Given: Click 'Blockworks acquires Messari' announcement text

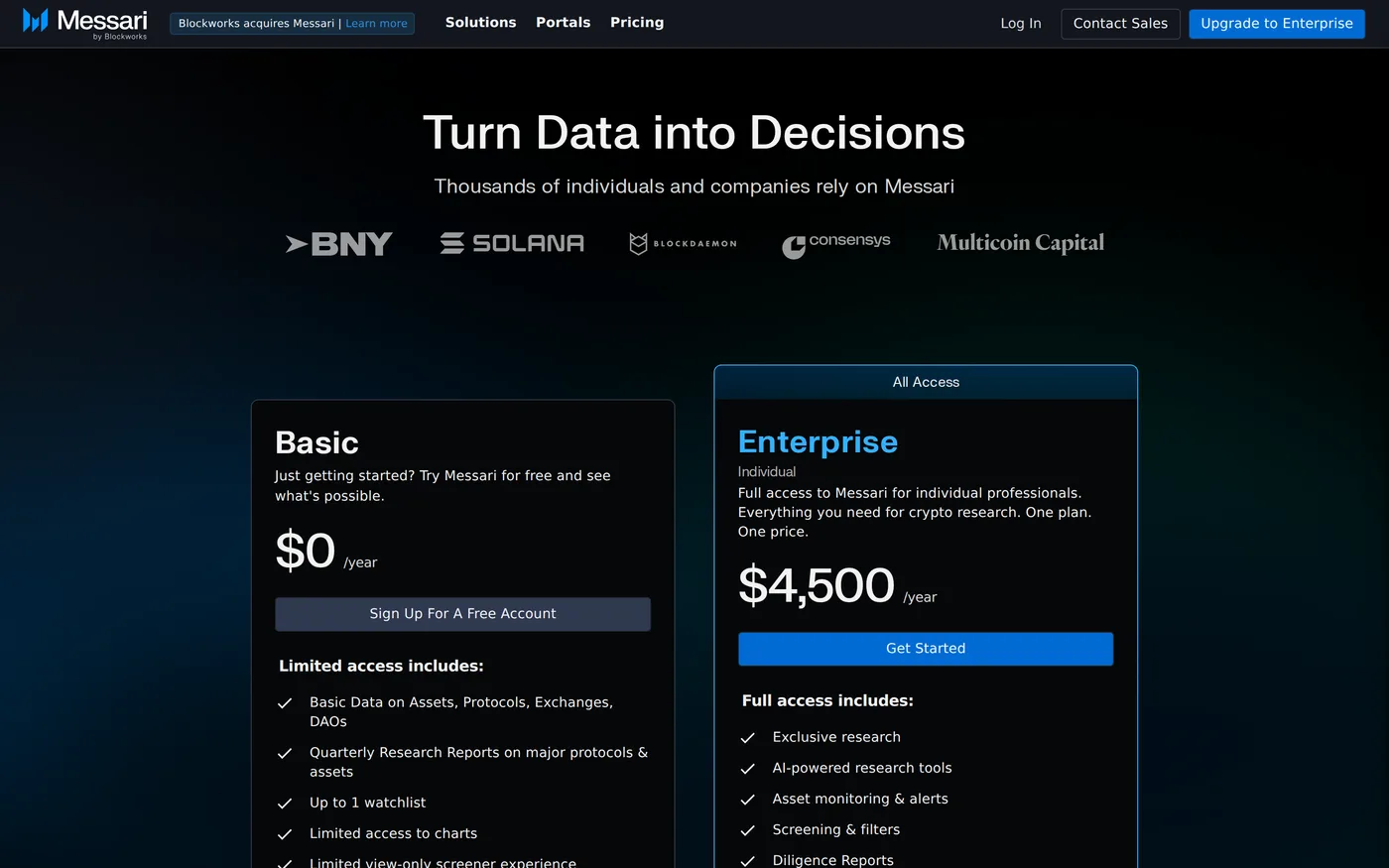Looking at the screenshot, I should [x=256, y=23].
